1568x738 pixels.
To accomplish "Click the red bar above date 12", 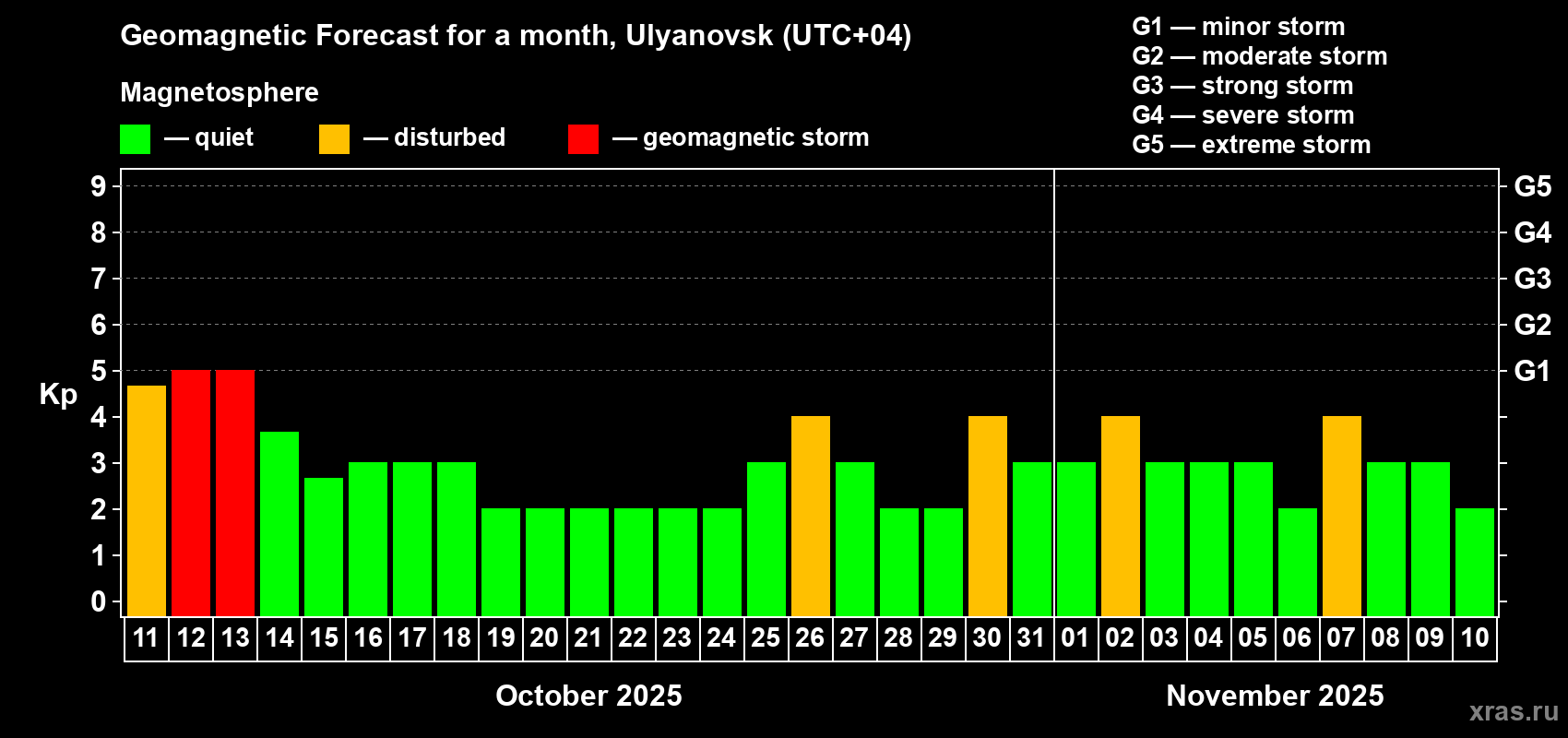I will [191, 494].
